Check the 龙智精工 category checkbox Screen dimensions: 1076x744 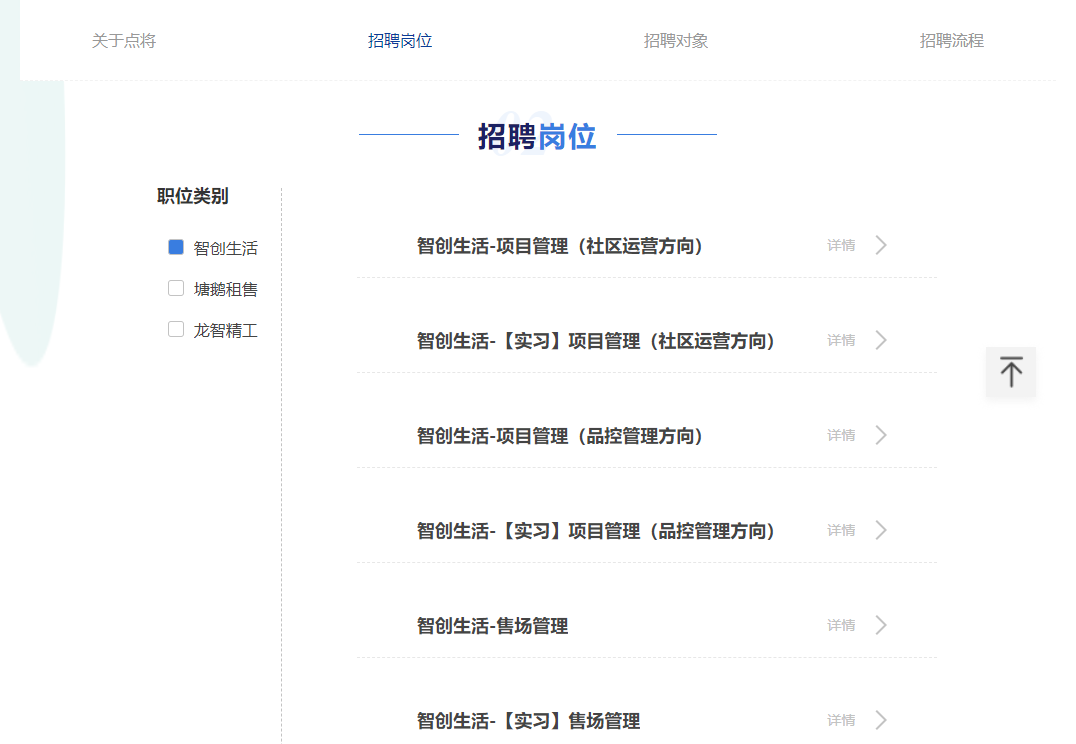click(x=176, y=329)
